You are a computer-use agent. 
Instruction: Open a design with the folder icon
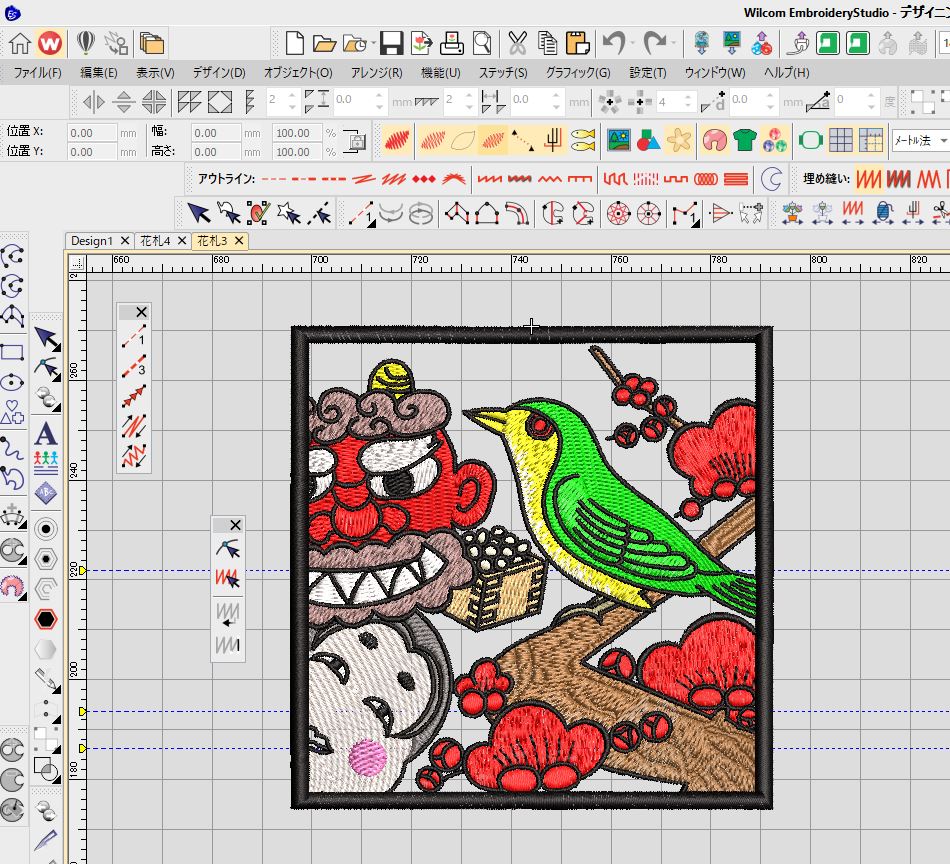[324, 44]
